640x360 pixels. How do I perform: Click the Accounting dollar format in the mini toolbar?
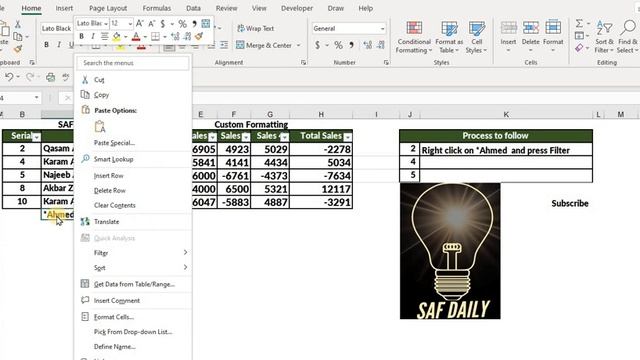(163, 24)
